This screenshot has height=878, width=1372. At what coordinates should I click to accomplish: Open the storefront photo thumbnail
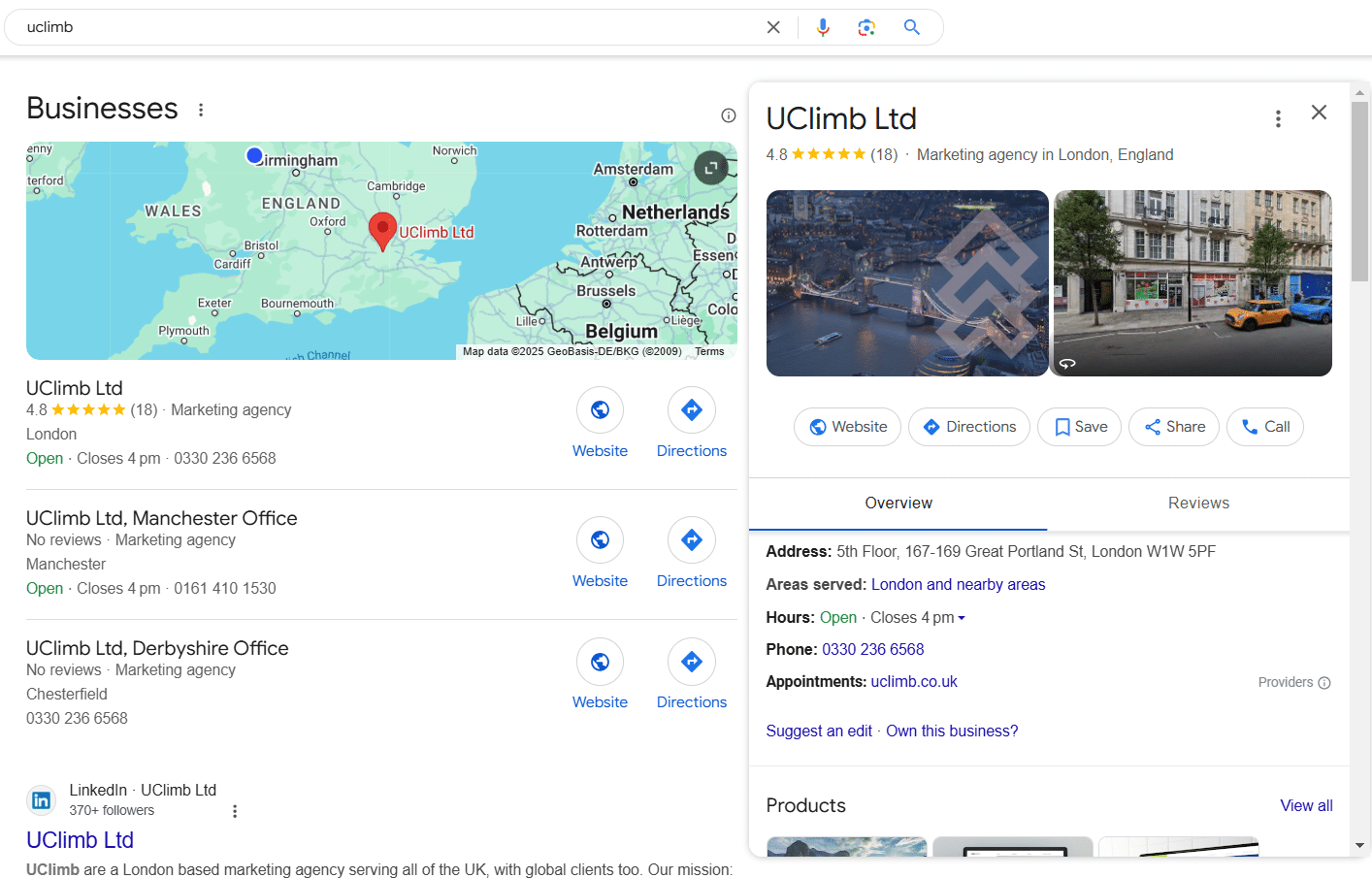point(1192,282)
